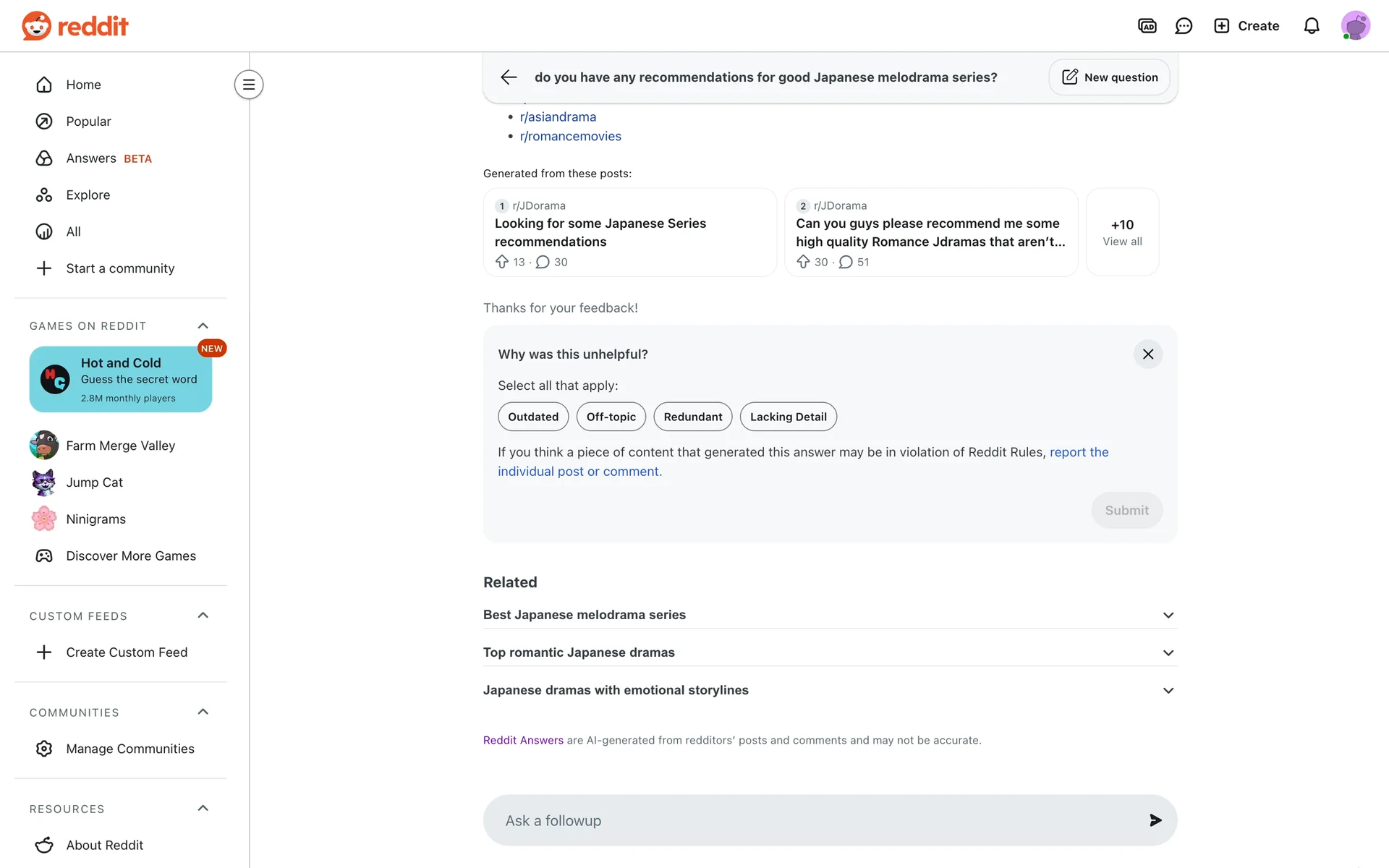
Task: Toggle the Lacking Detail chip
Action: tap(788, 417)
